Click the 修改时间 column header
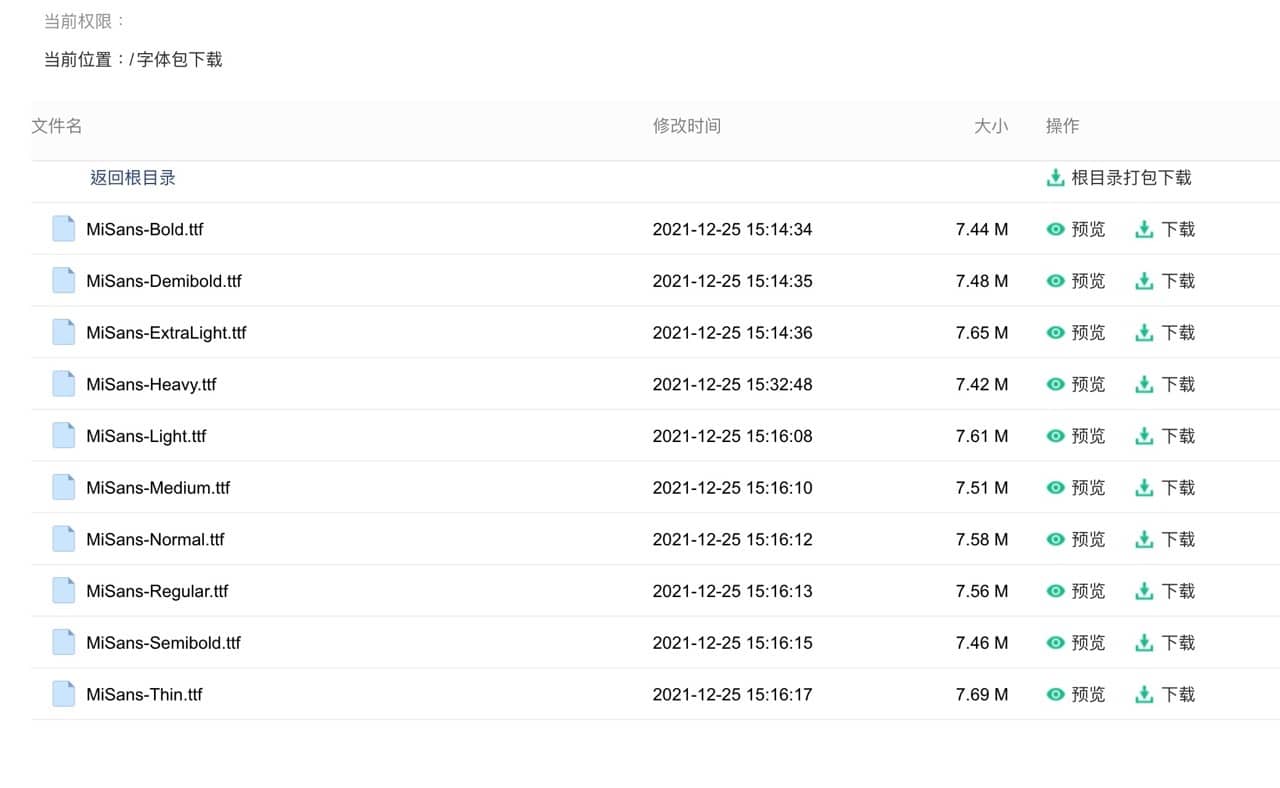Viewport: 1280px width, 788px height. point(687,126)
